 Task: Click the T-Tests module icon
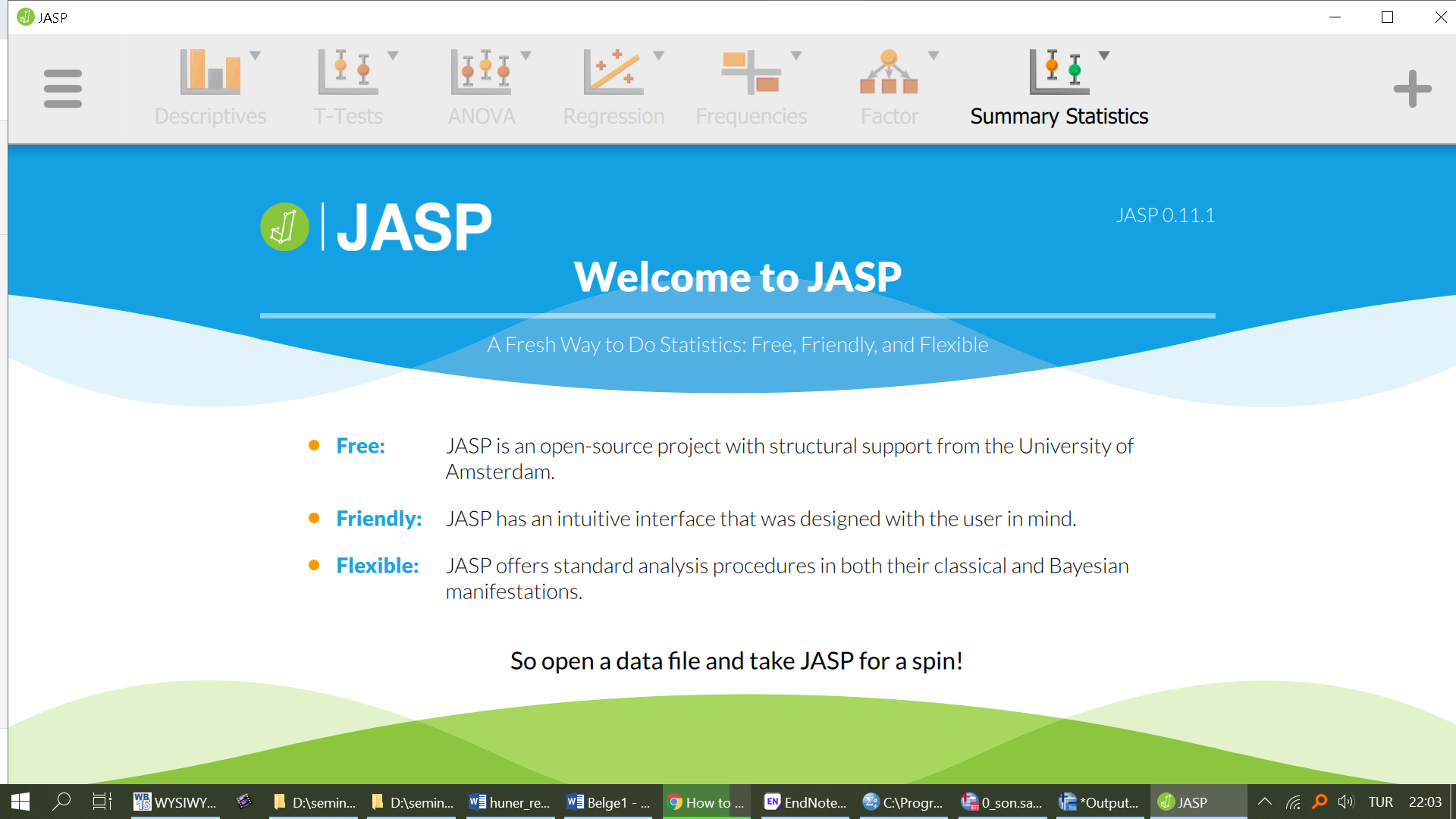[347, 72]
